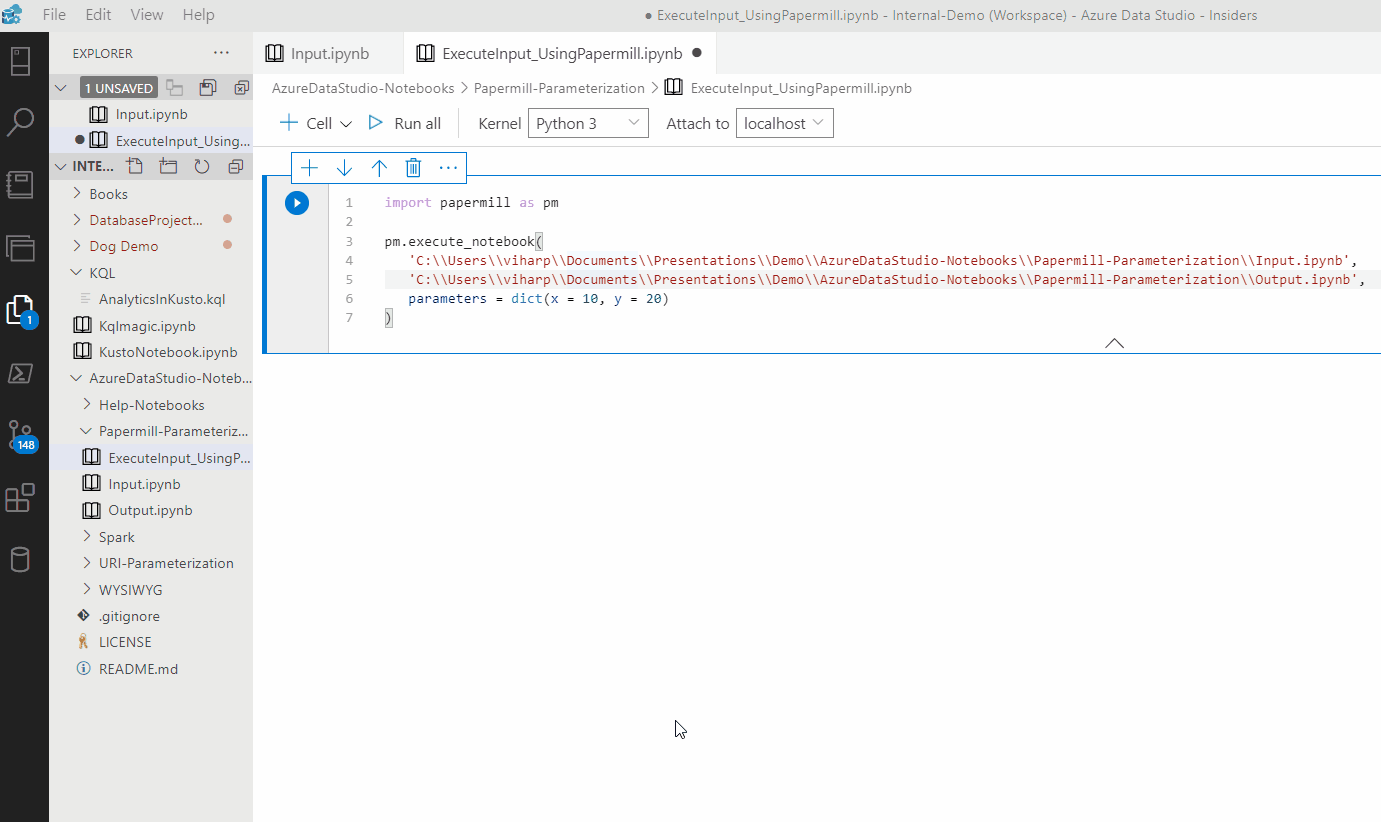This screenshot has height=822, width=1381.
Task: Collapse the code cell with the chevron
Action: [x=1113, y=342]
